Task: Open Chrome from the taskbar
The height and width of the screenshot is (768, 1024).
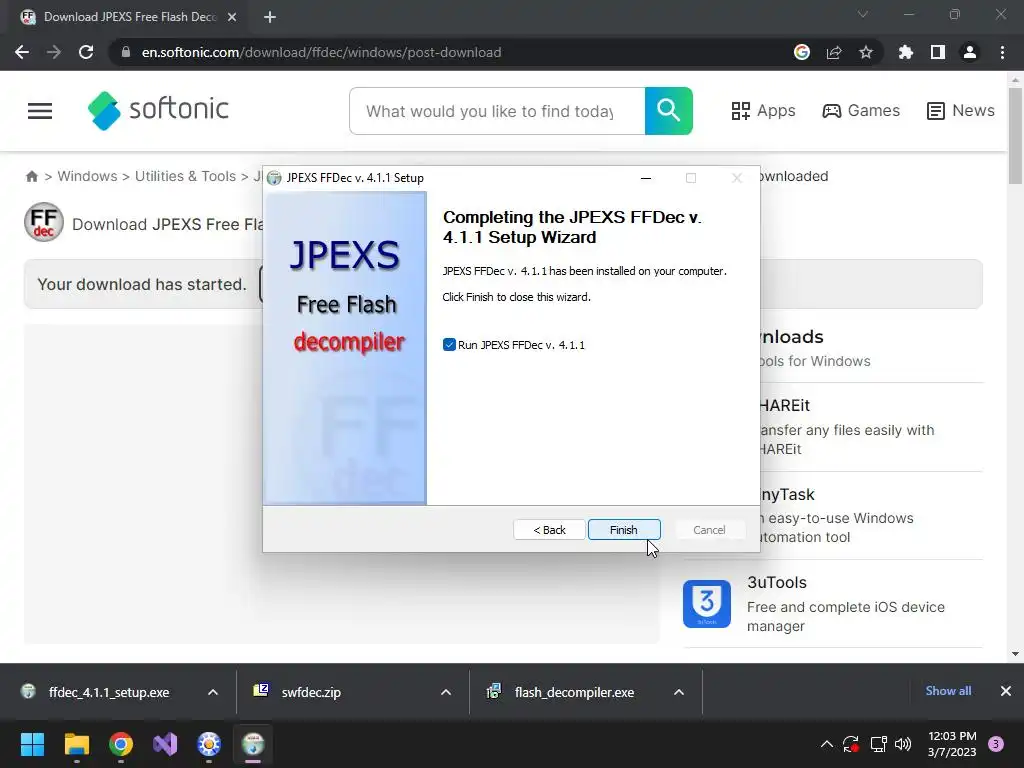Action: pos(121,744)
